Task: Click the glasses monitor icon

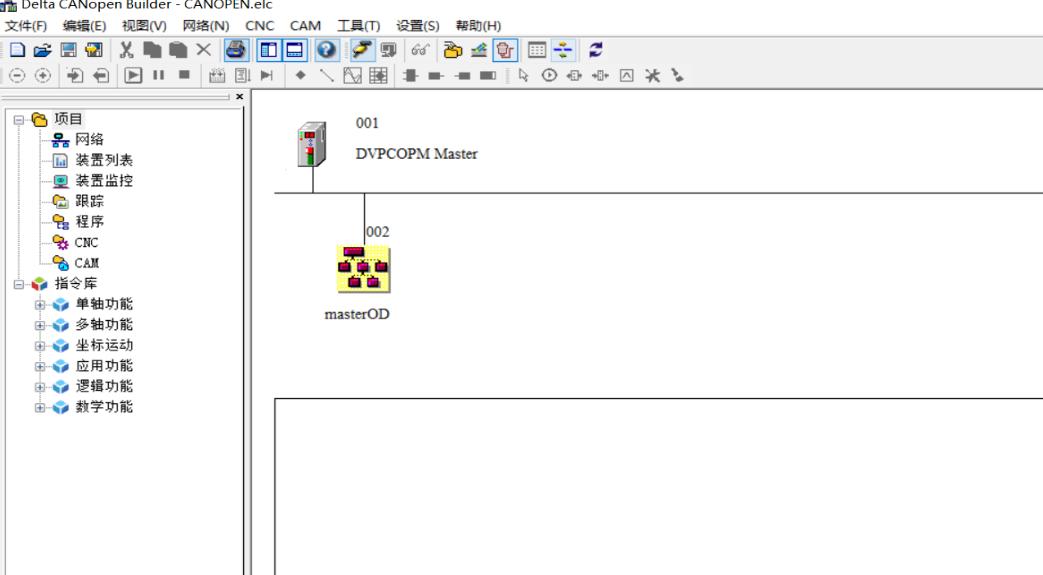Action: point(420,50)
